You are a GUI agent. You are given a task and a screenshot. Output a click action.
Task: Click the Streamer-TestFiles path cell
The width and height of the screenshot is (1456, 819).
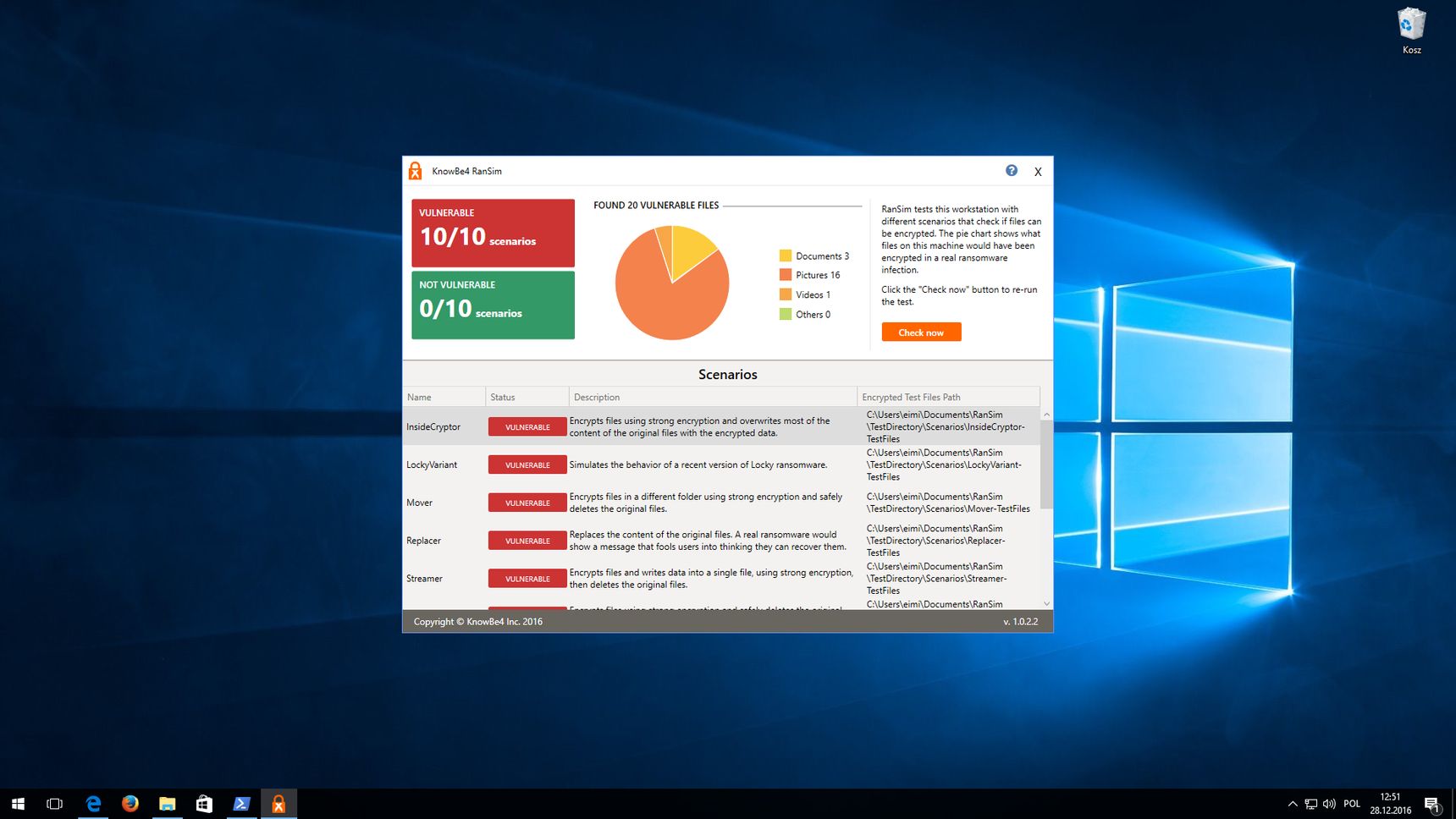pos(937,579)
